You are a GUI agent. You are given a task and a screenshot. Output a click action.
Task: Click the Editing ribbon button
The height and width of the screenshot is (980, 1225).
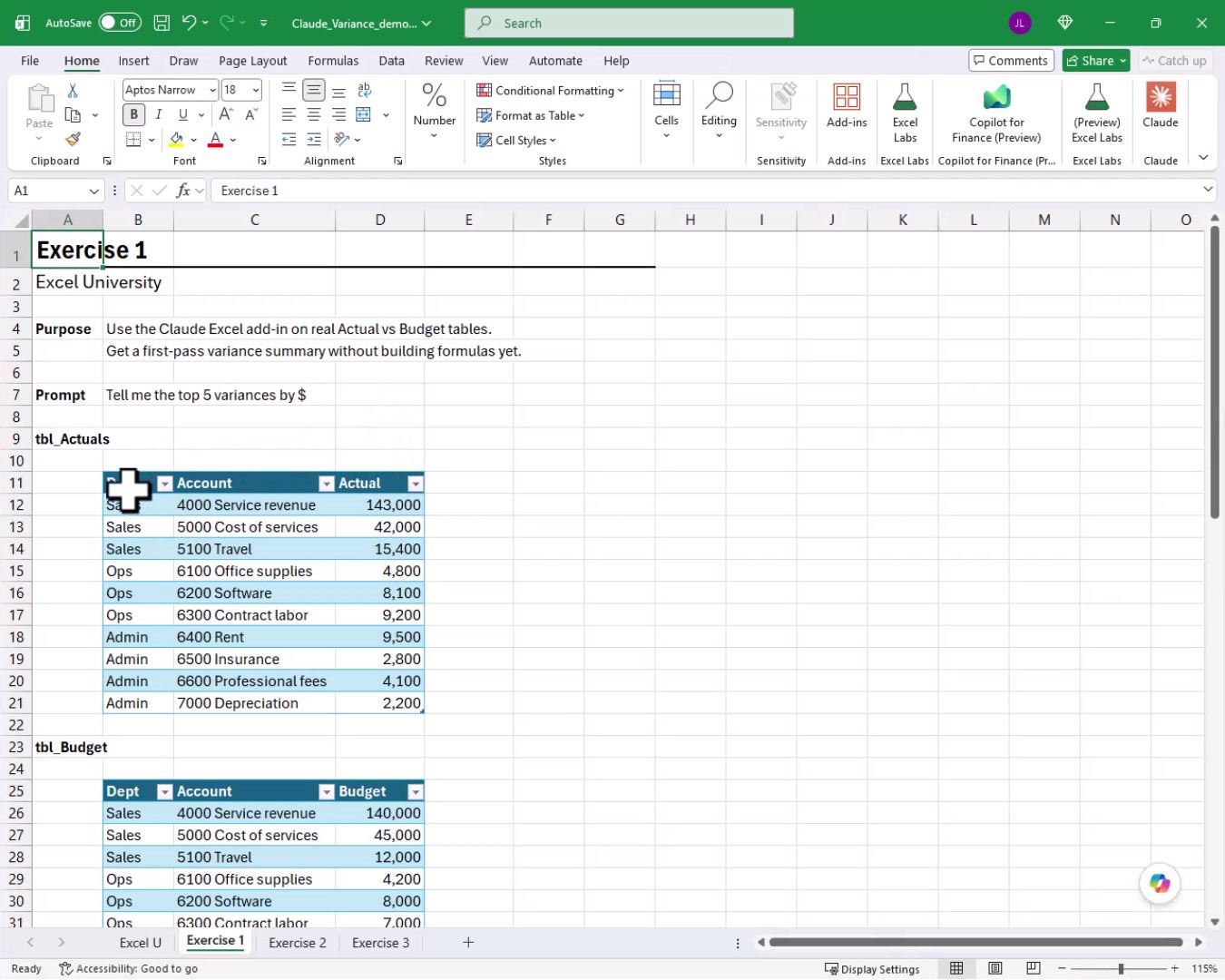click(719, 110)
